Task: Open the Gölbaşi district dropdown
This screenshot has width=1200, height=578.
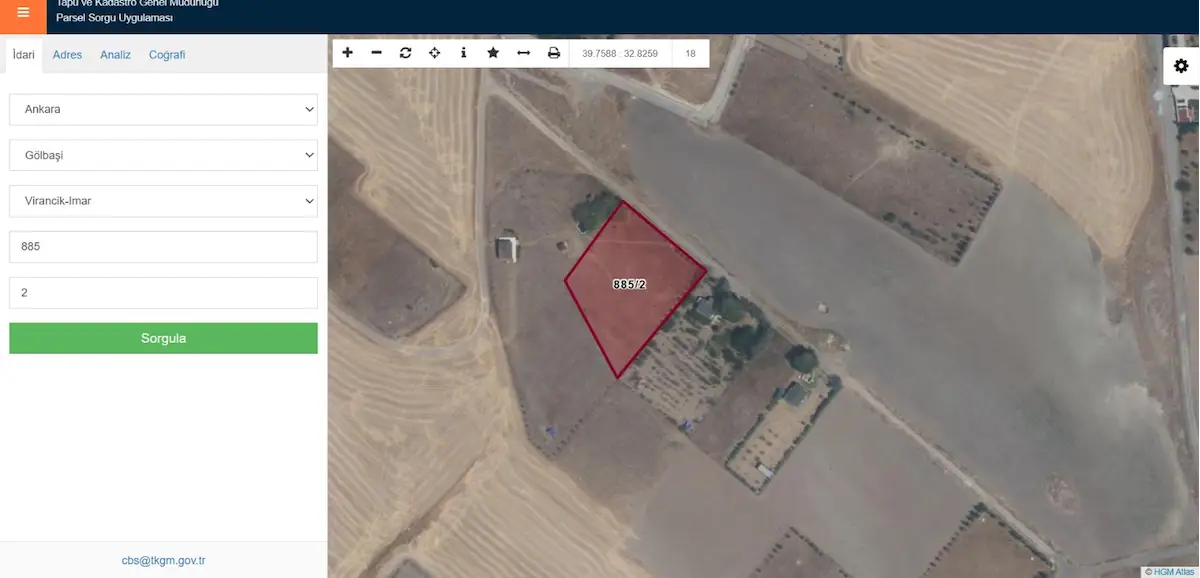Action: [x=163, y=155]
